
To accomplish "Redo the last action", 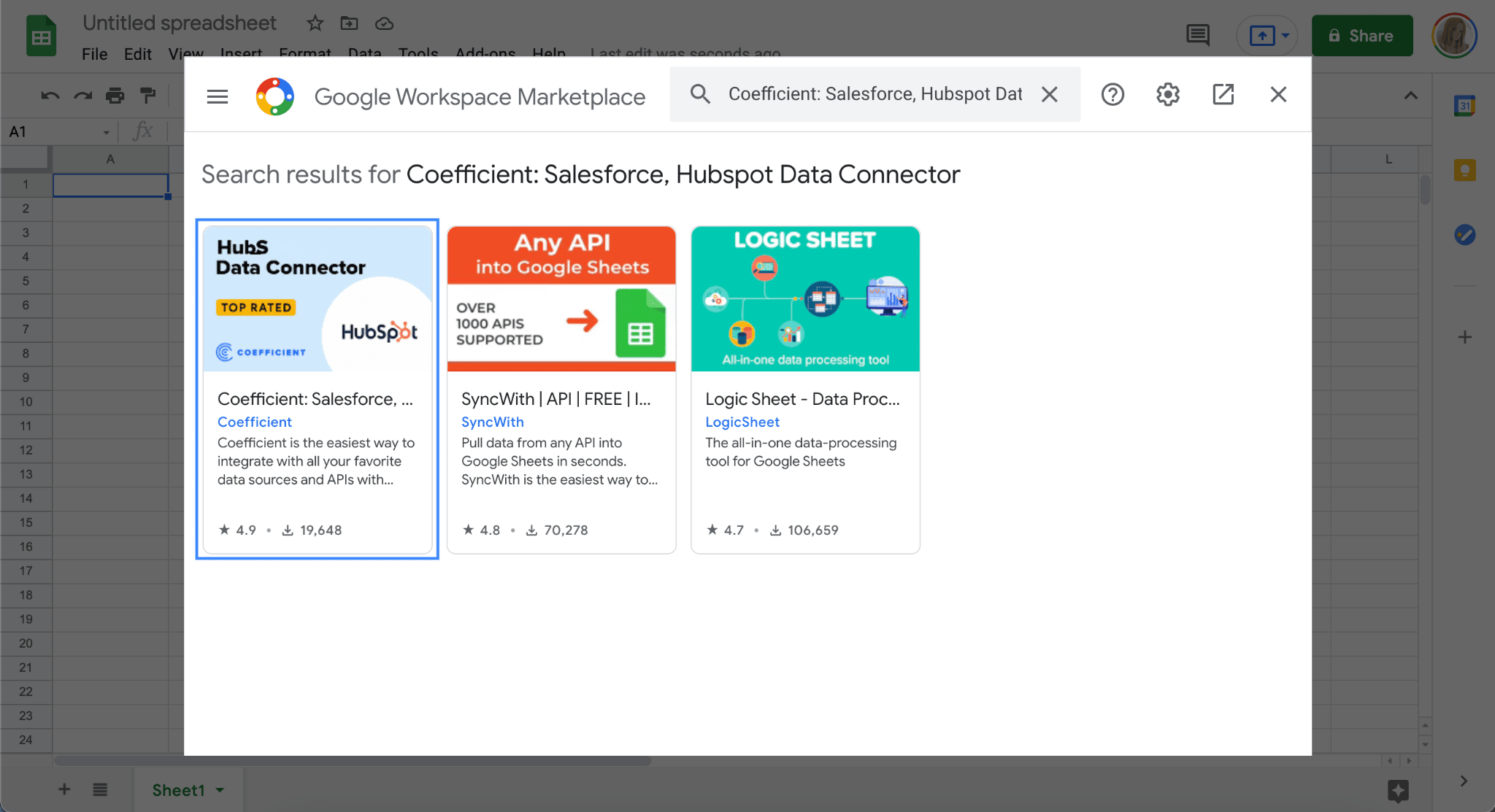I will pyautogui.click(x=83, y=96).
